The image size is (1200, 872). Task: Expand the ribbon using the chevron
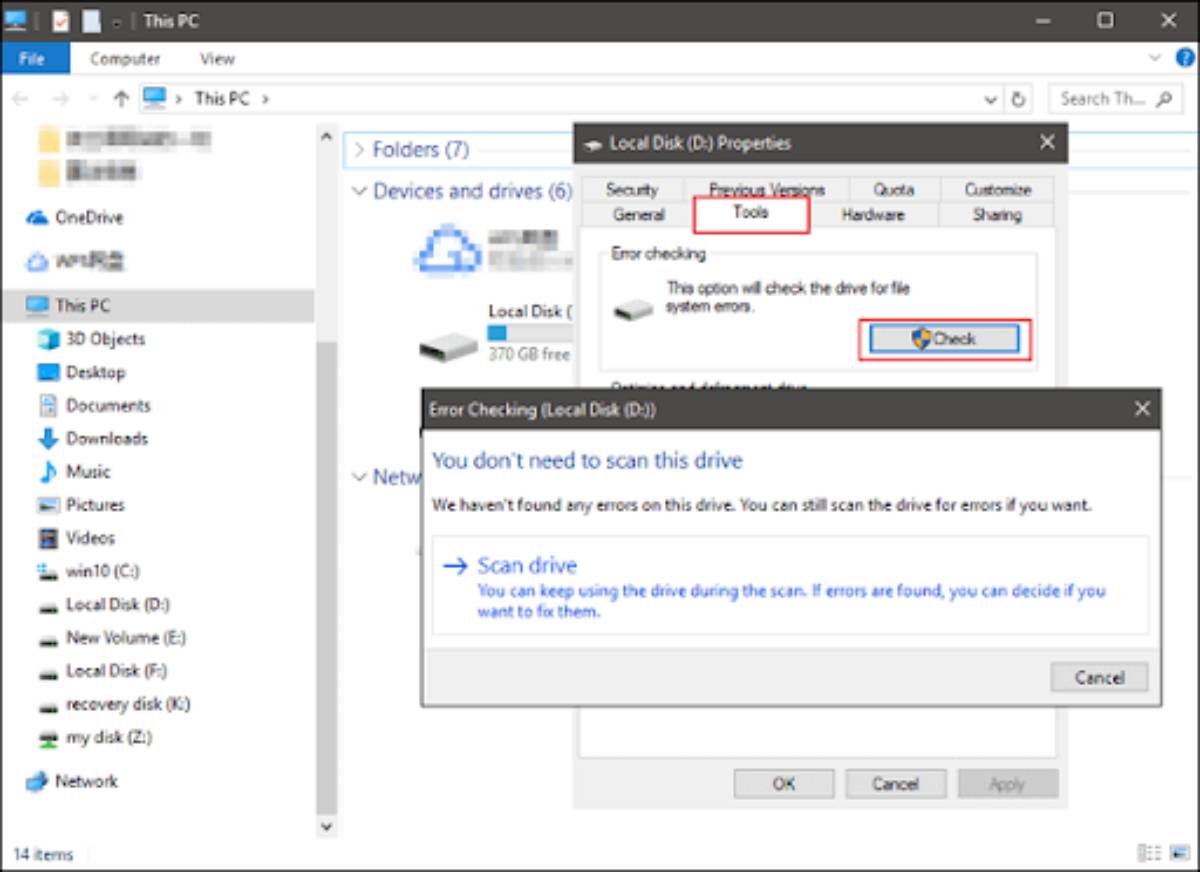tap(1156, 58)
